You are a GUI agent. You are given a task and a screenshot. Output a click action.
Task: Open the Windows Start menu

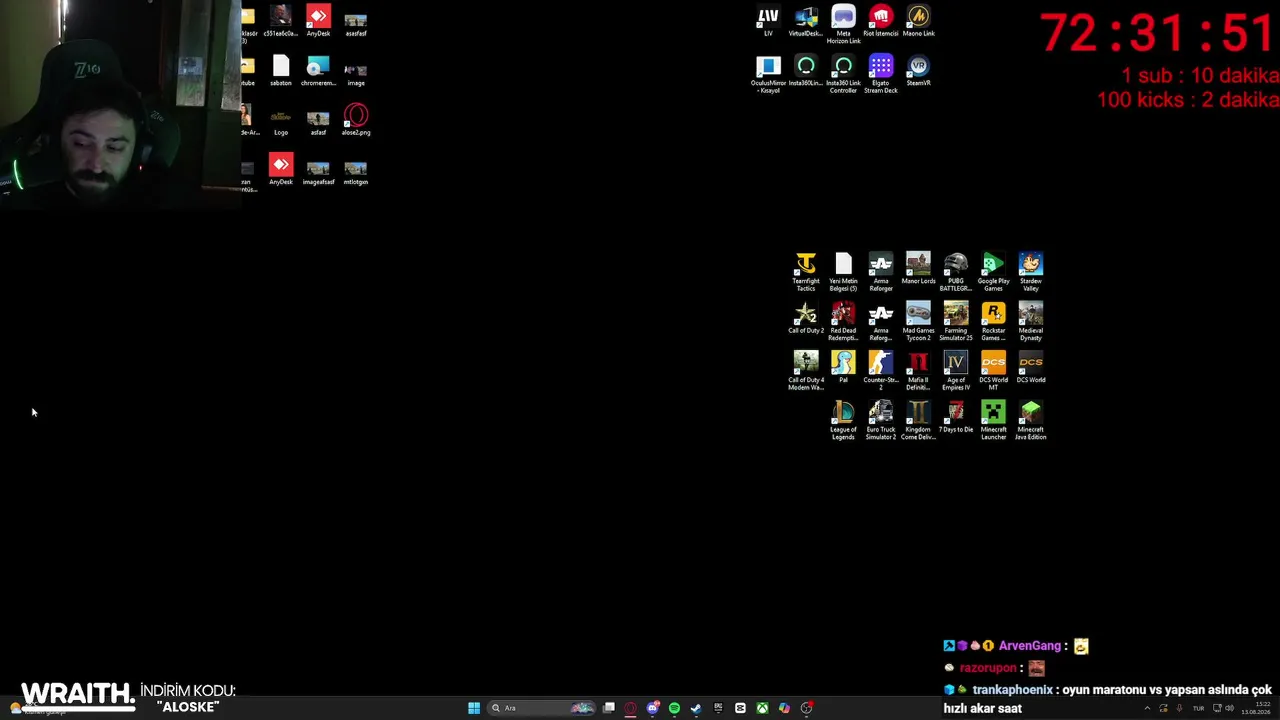pos(474,708)
